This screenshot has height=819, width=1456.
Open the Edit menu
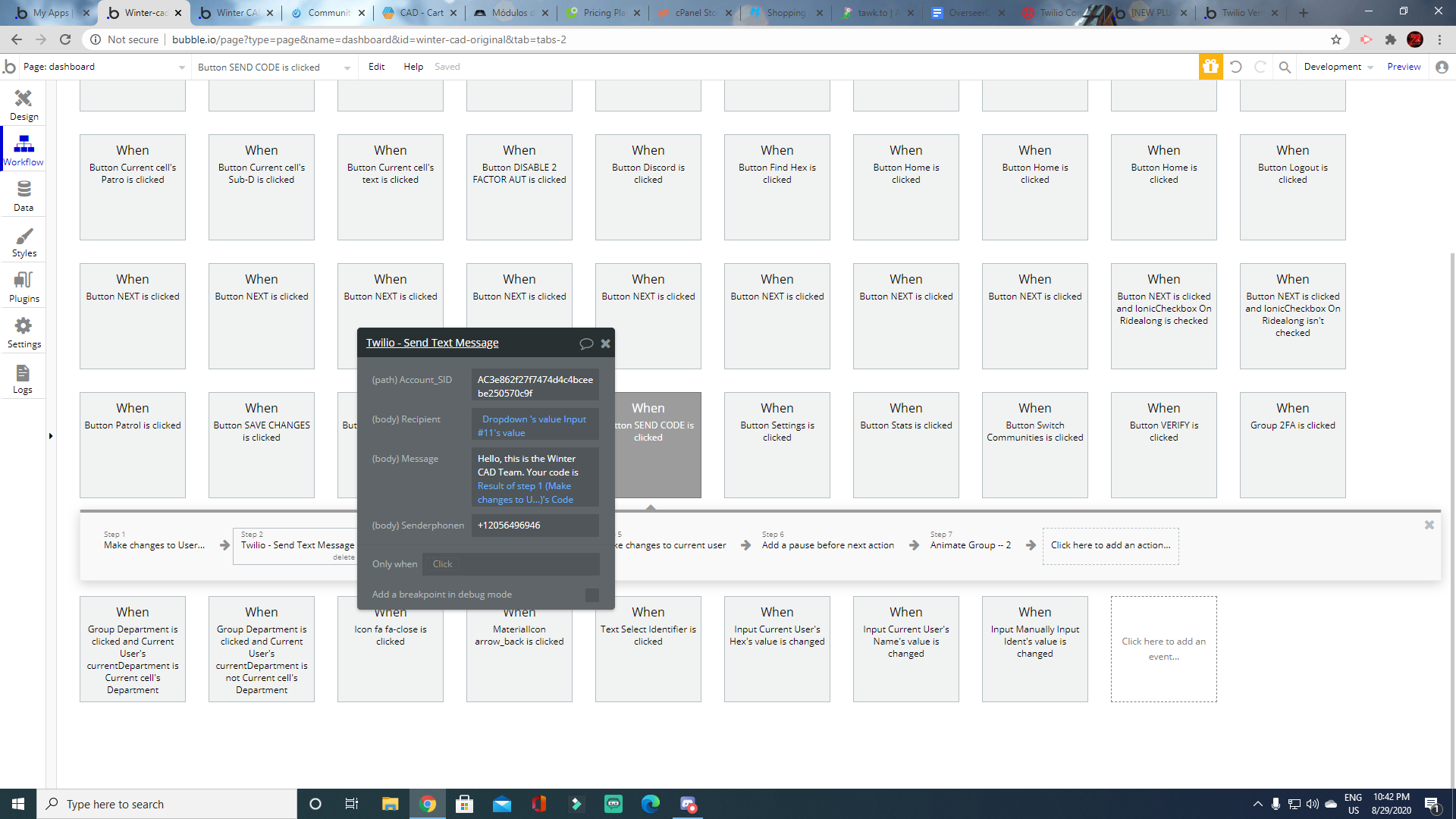coord(377,67)
